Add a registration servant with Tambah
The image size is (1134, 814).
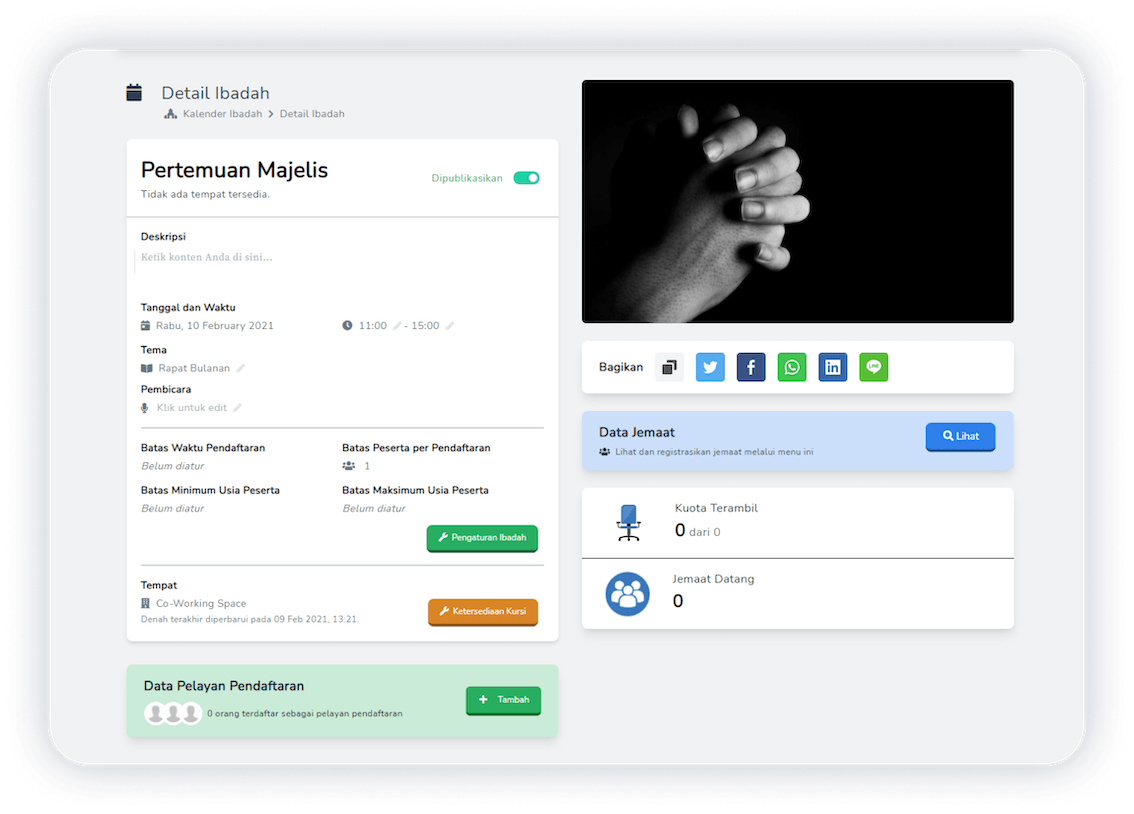click(x=503, y=700)
